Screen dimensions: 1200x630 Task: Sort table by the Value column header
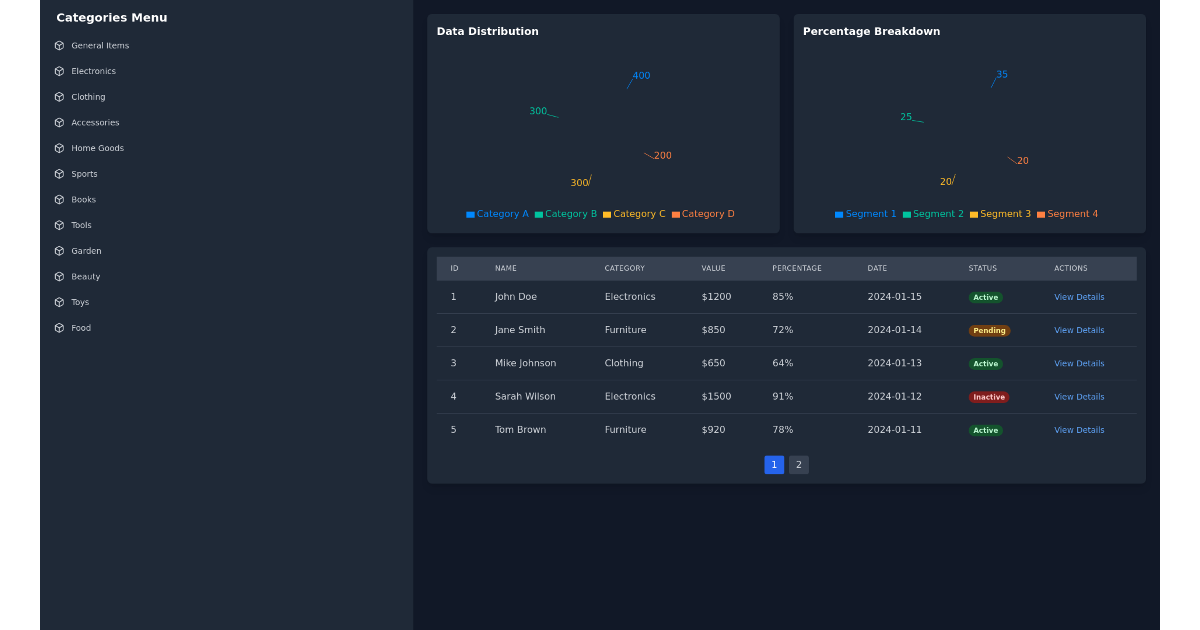pyautogui.click(x=713, y=268)
